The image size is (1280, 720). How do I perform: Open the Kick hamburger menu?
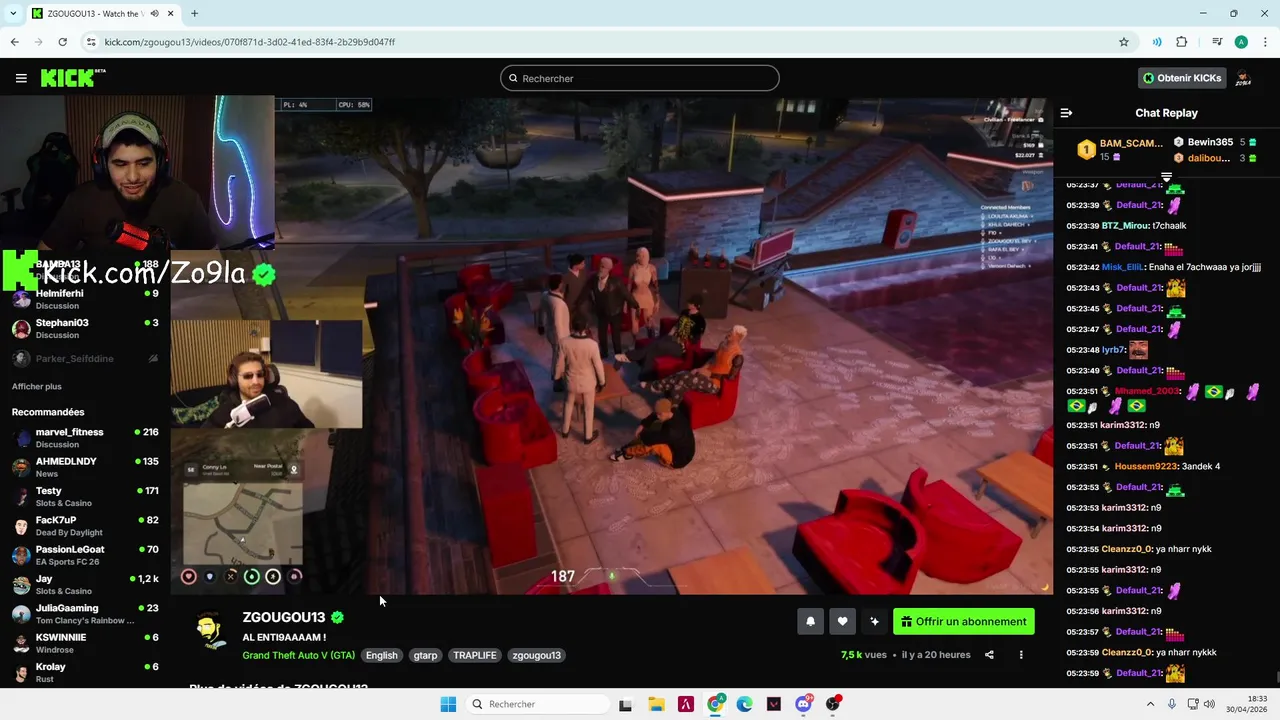(x=21, y=78)
